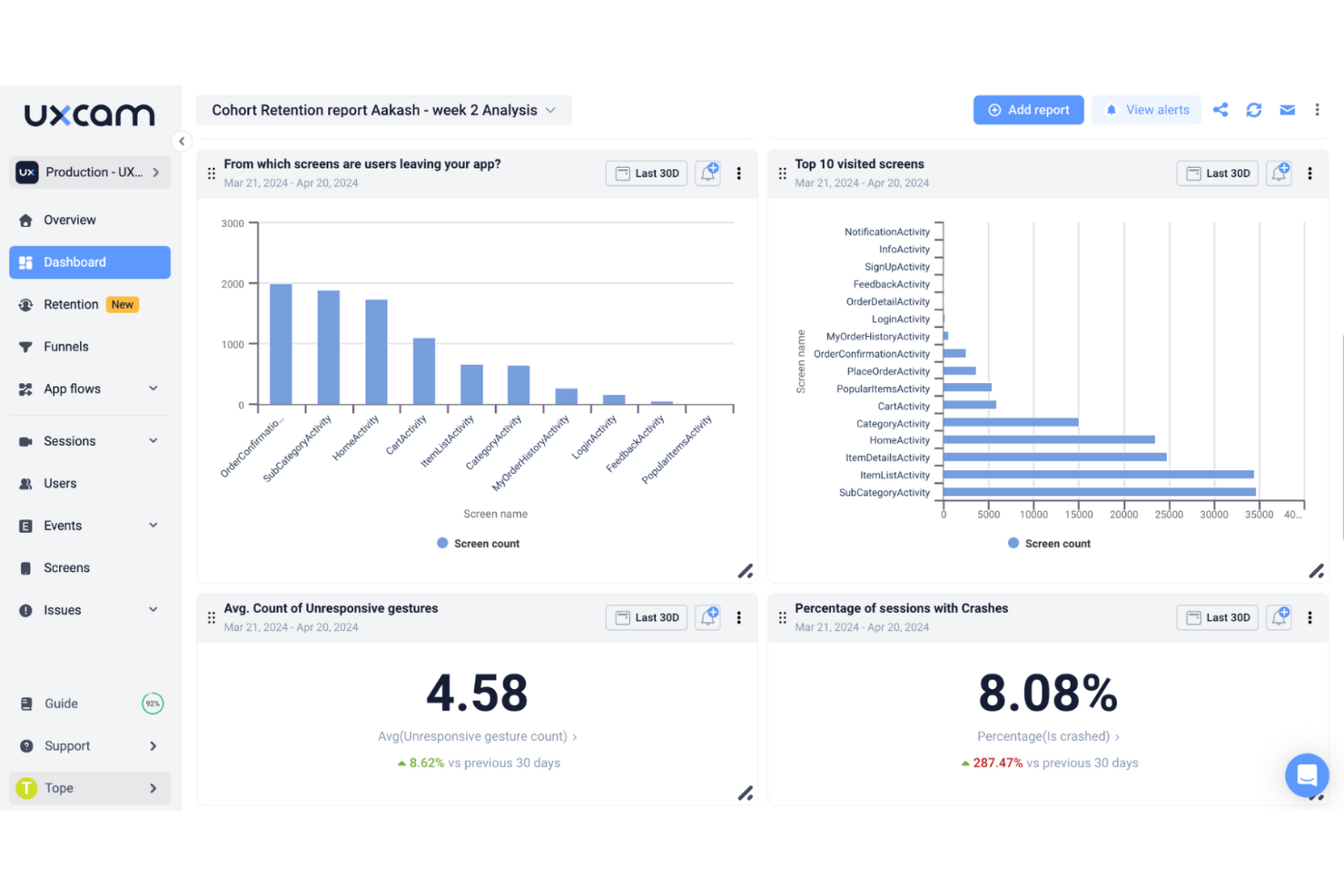Click the share icon in top toolbar

[x=1220, y=110]
